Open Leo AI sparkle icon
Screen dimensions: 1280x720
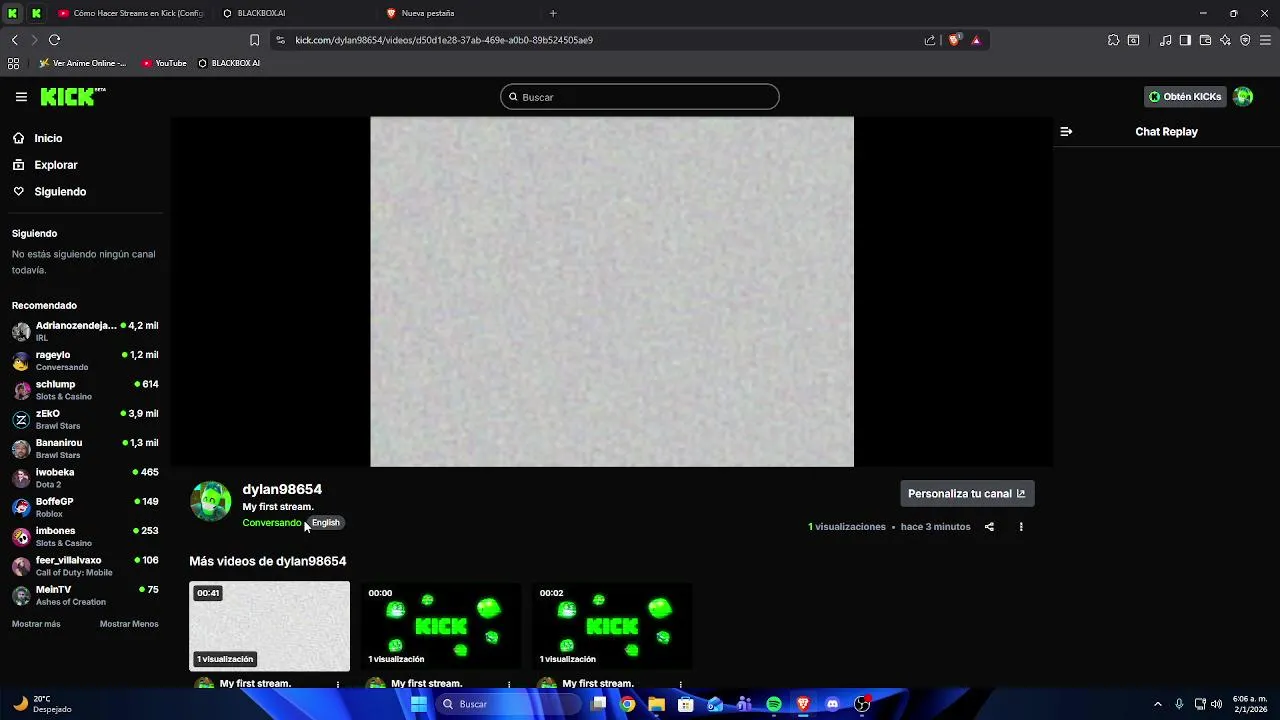coord(1225,40)
